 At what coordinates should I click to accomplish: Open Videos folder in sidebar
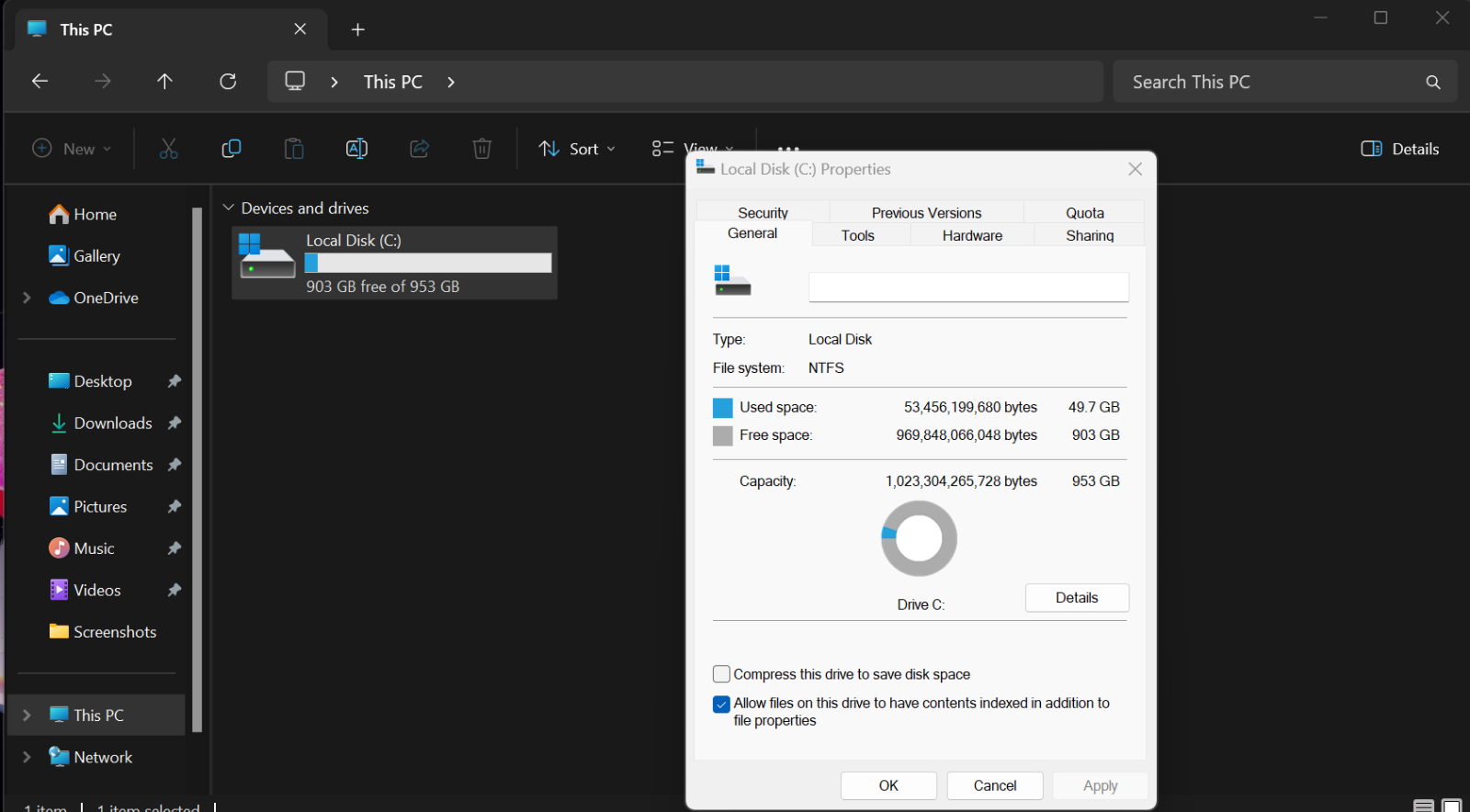[x=96, y=590]
